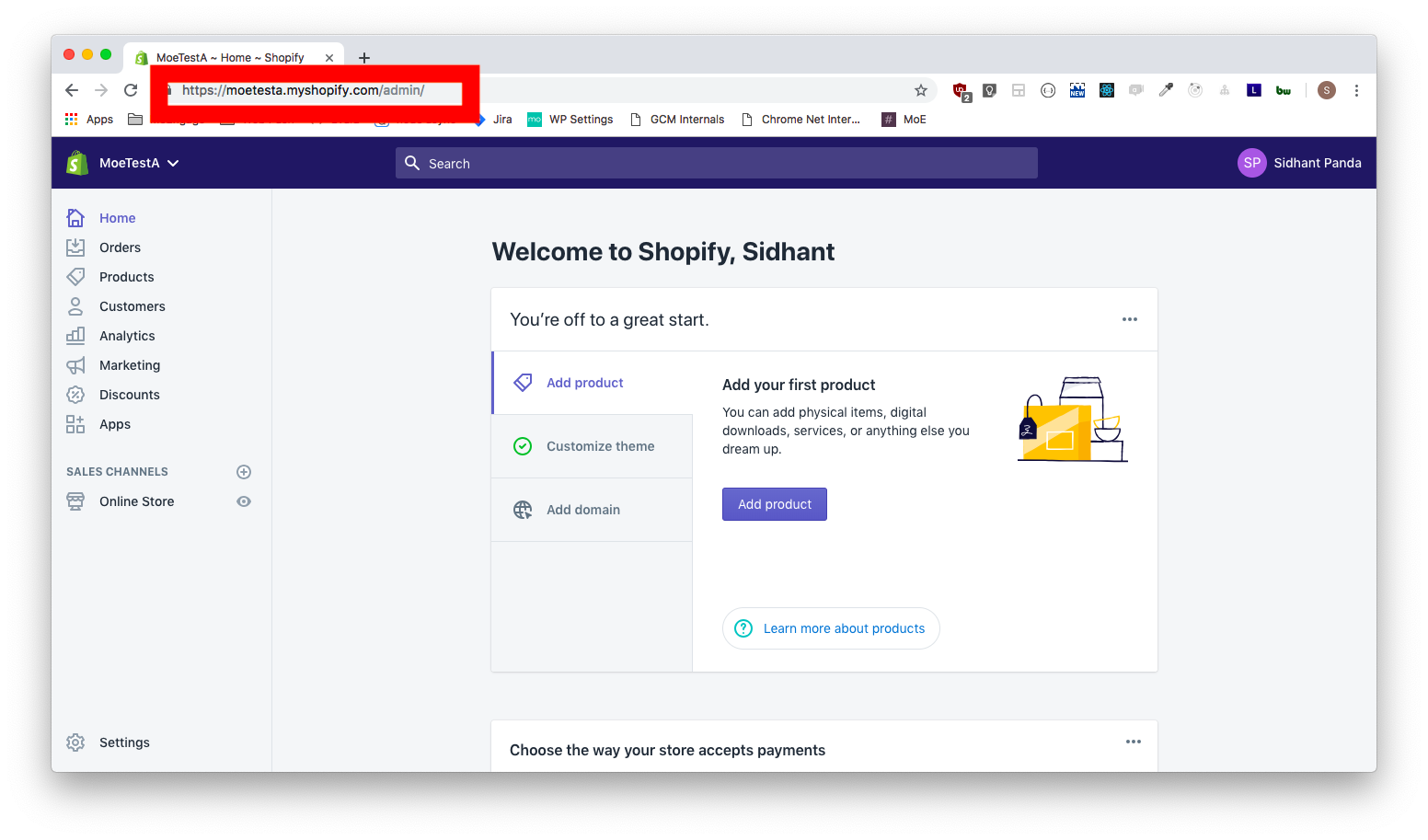This screenshot has height=840, width=1428.
Task: Click the Products tag icon in sidebar
Action: [75, 277]
